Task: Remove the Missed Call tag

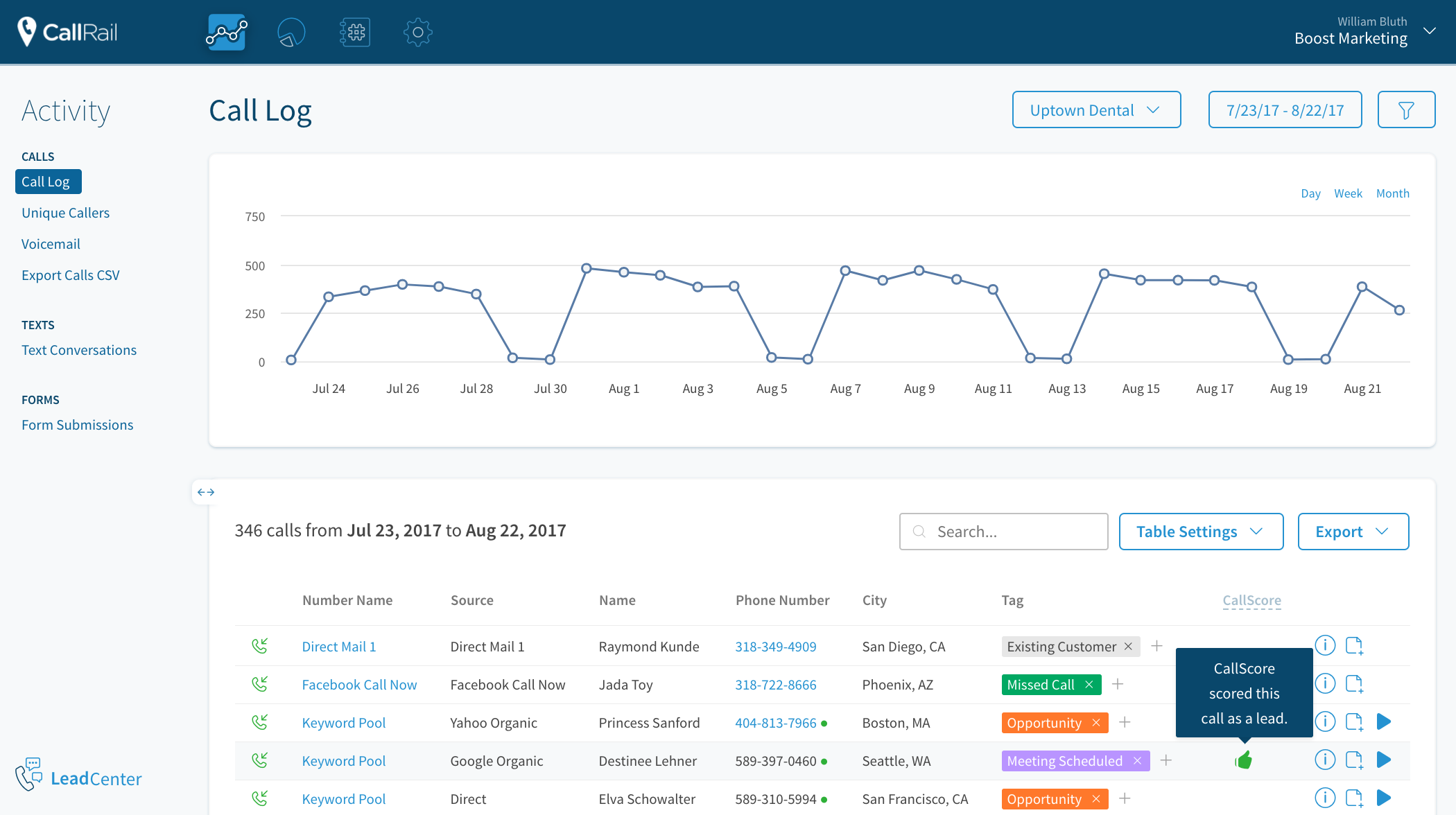Action: (x=1089, y=685)
